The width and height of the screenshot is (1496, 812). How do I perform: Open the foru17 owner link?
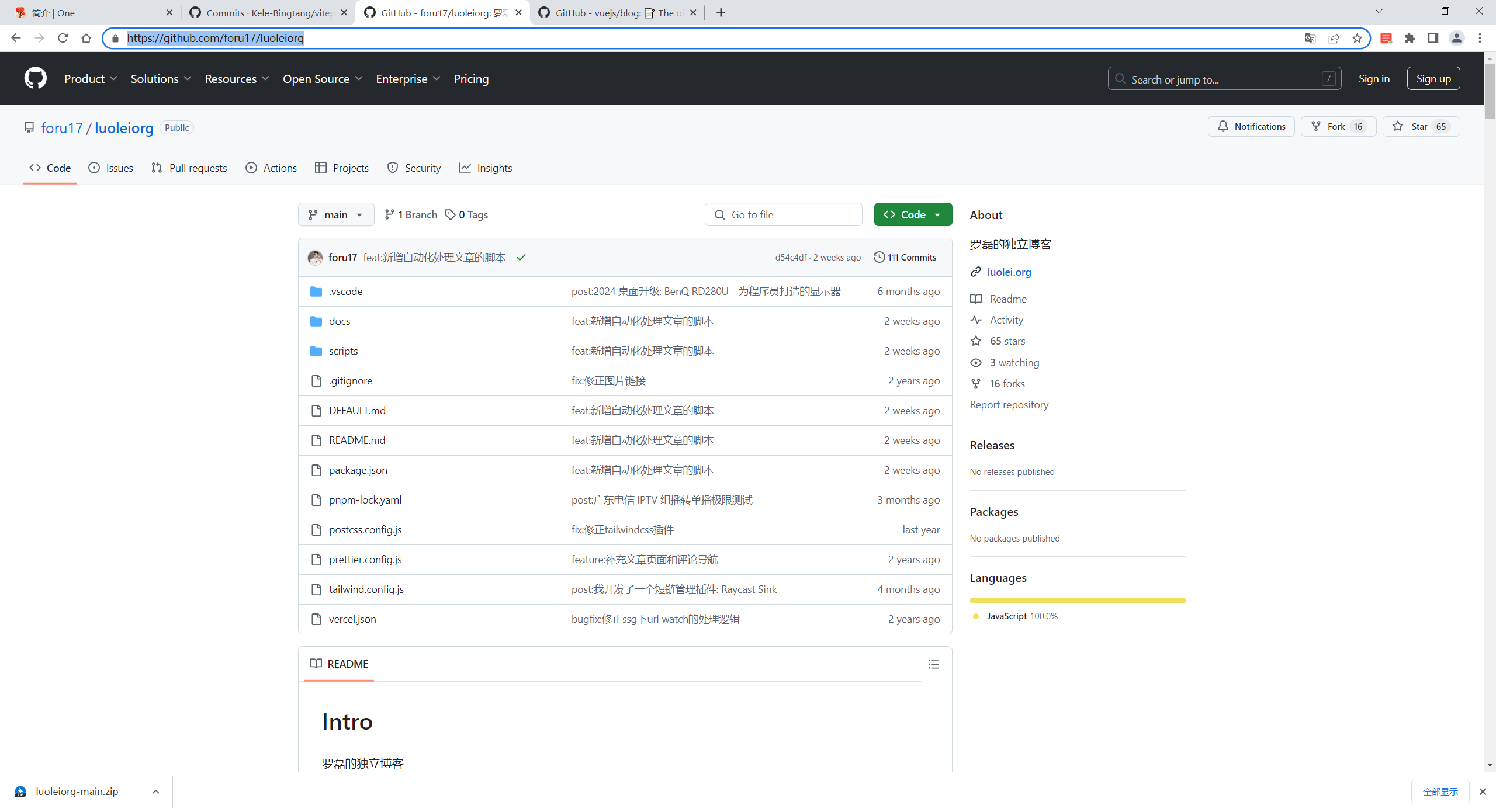62,127
